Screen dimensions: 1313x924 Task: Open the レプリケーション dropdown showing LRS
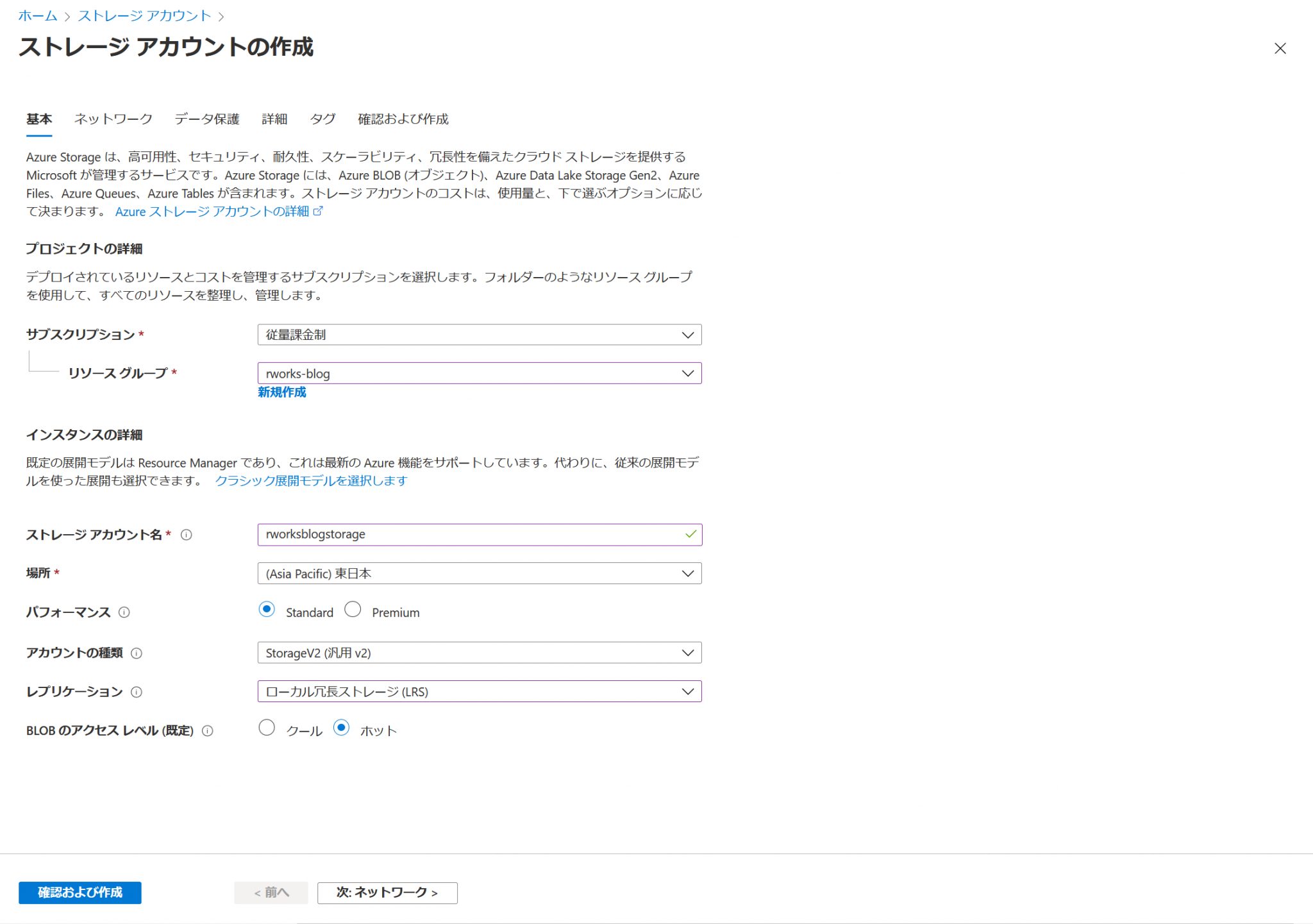pos(480,691)
